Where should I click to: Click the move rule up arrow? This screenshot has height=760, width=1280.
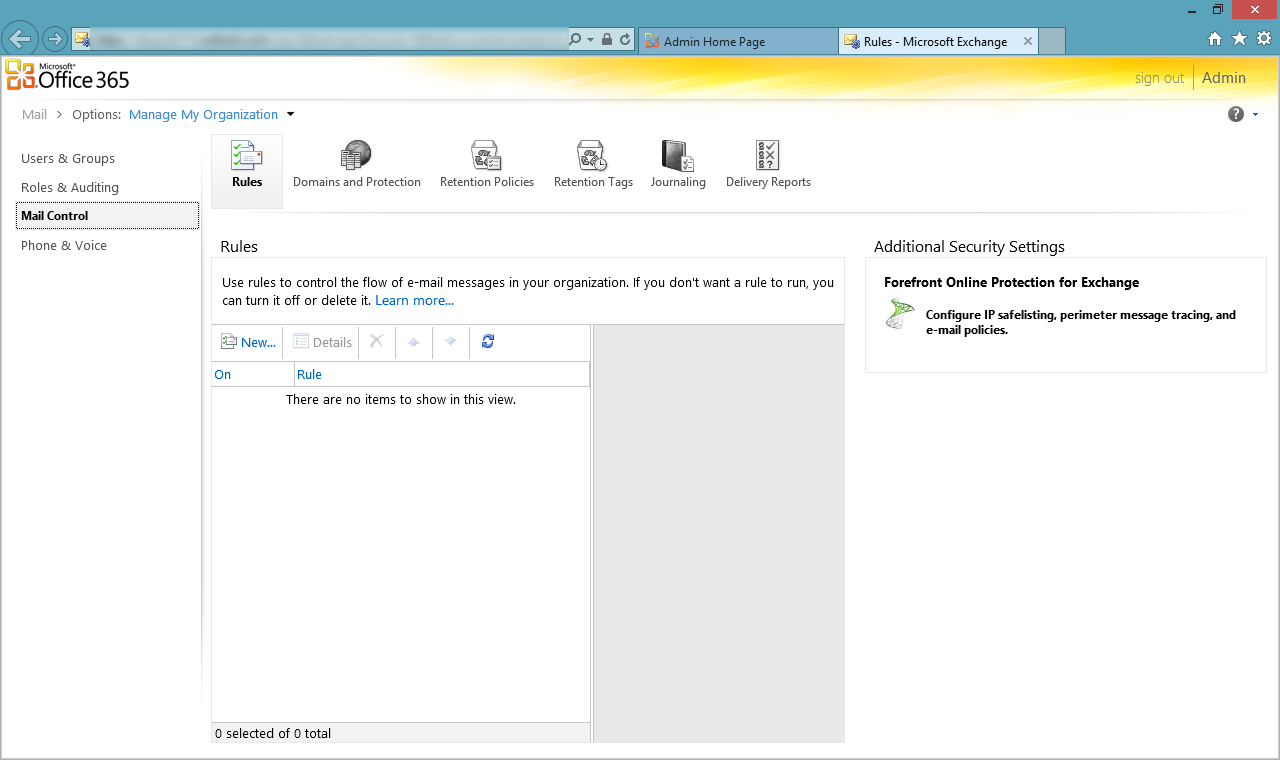(414, 342)
